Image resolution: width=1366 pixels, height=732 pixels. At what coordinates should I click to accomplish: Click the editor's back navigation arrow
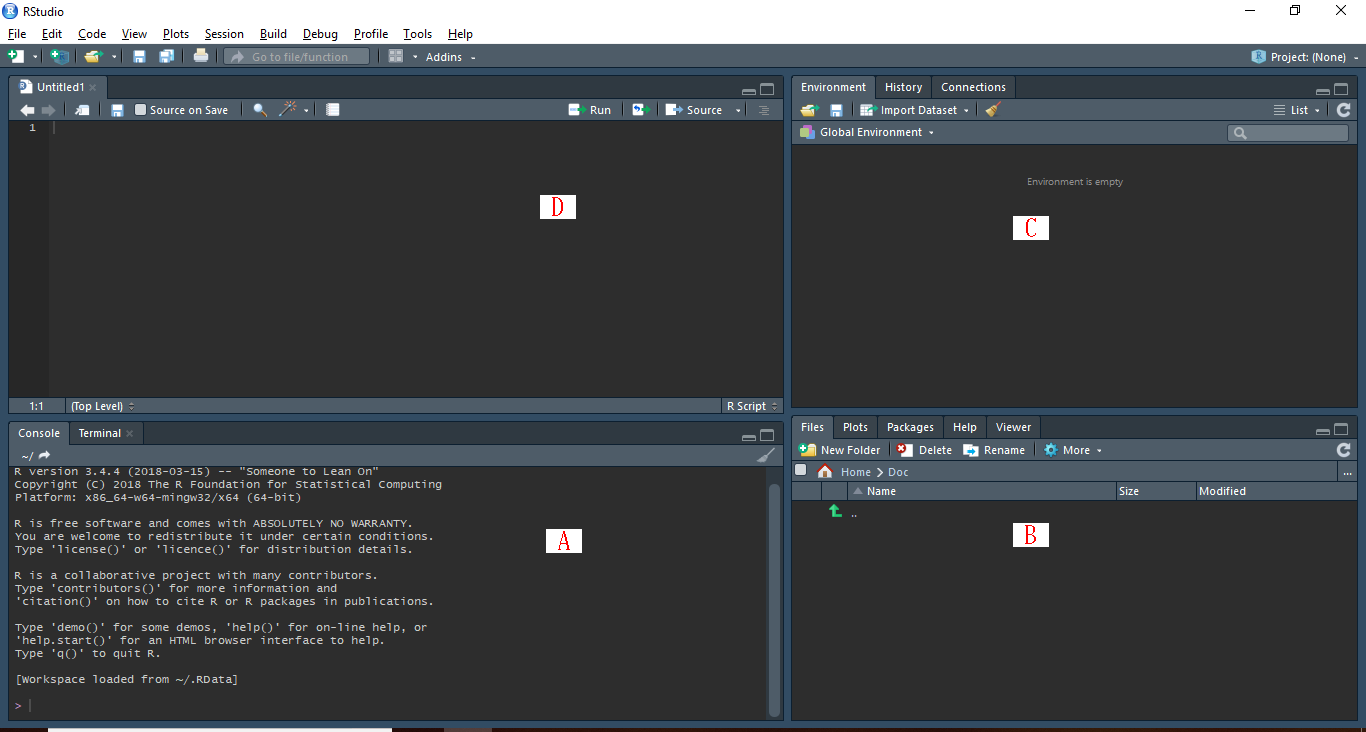[x=27, y=110]
